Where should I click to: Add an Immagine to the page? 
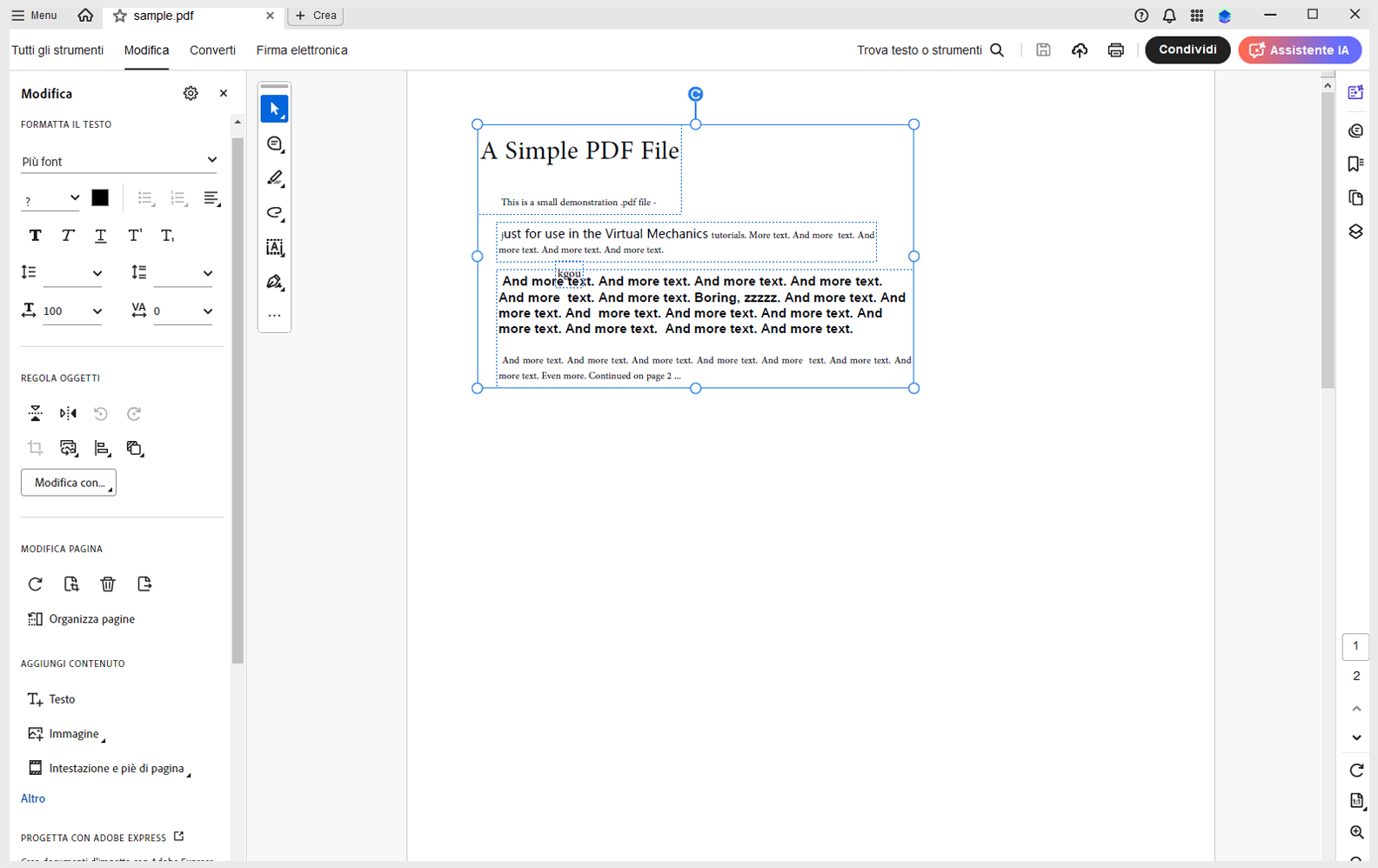(x=65, y=734)
